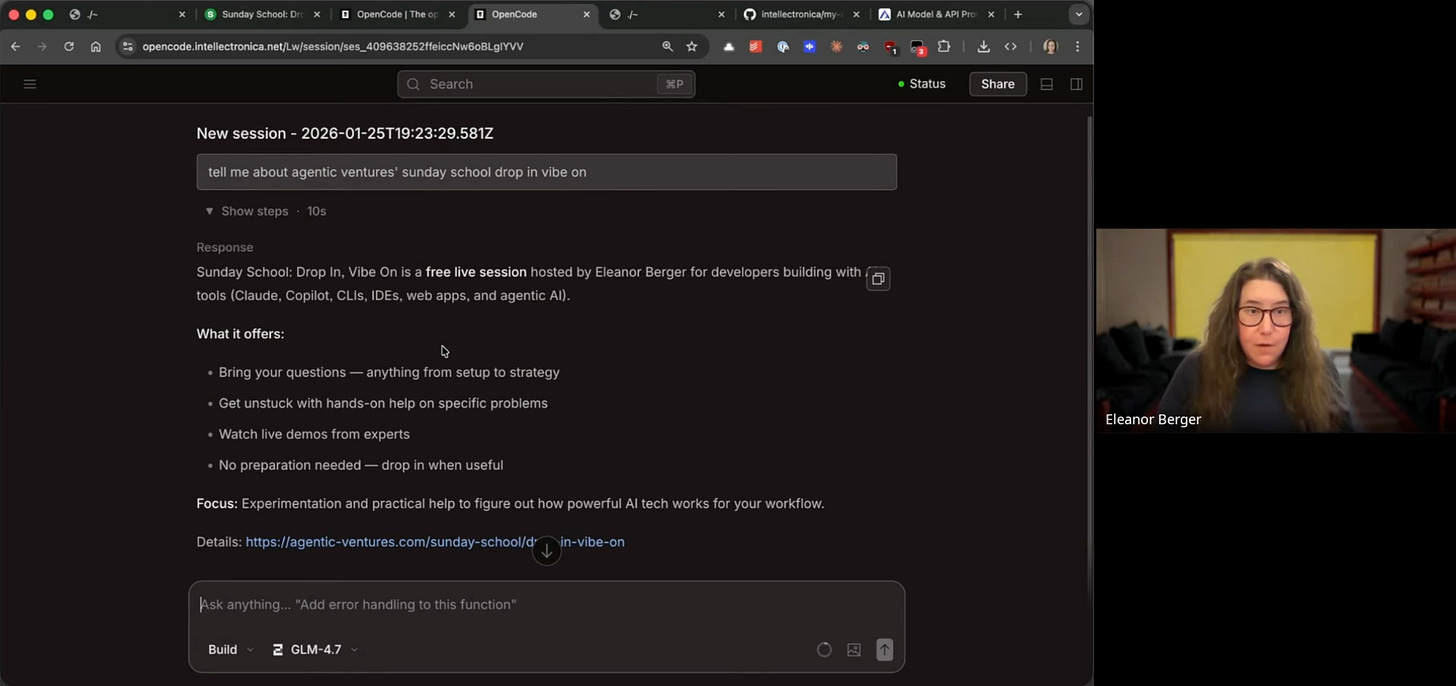Click the zoom magnifier icon in address bar
1456x686 pixels.
pos(667,46)
